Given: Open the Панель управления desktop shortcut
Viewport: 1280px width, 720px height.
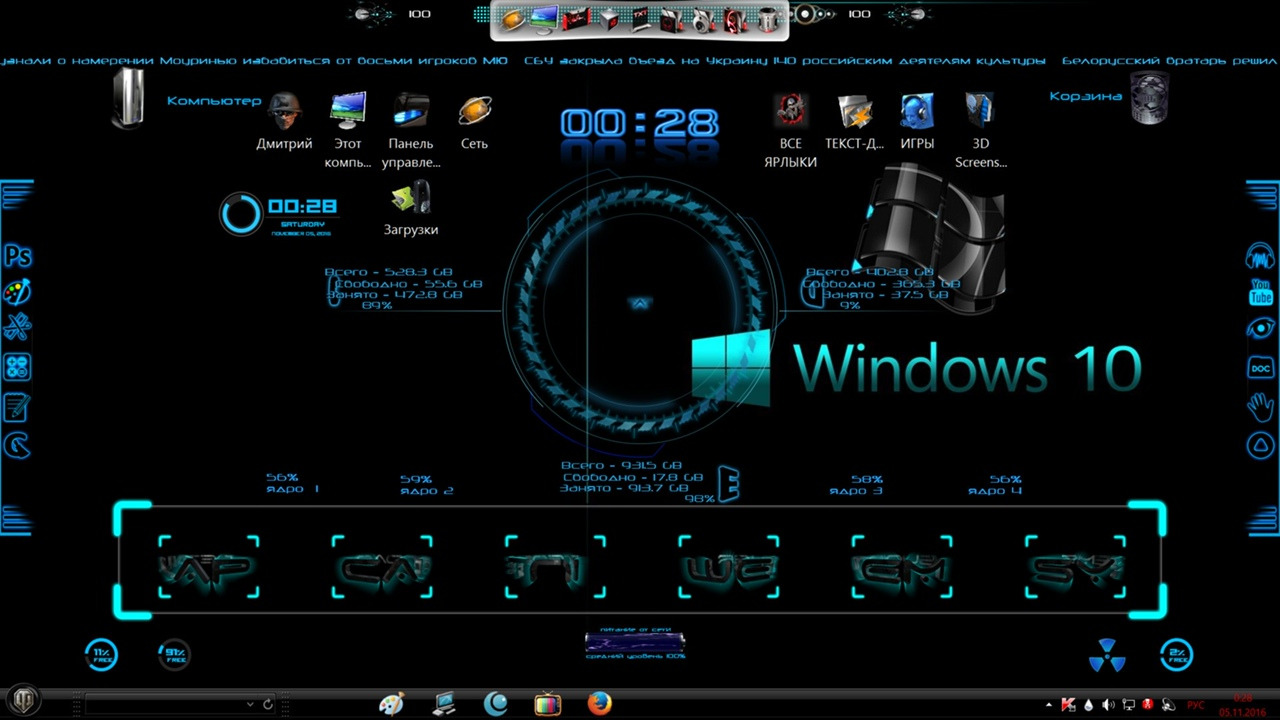Looking at the screenshot, I should (x=411, y=111).
